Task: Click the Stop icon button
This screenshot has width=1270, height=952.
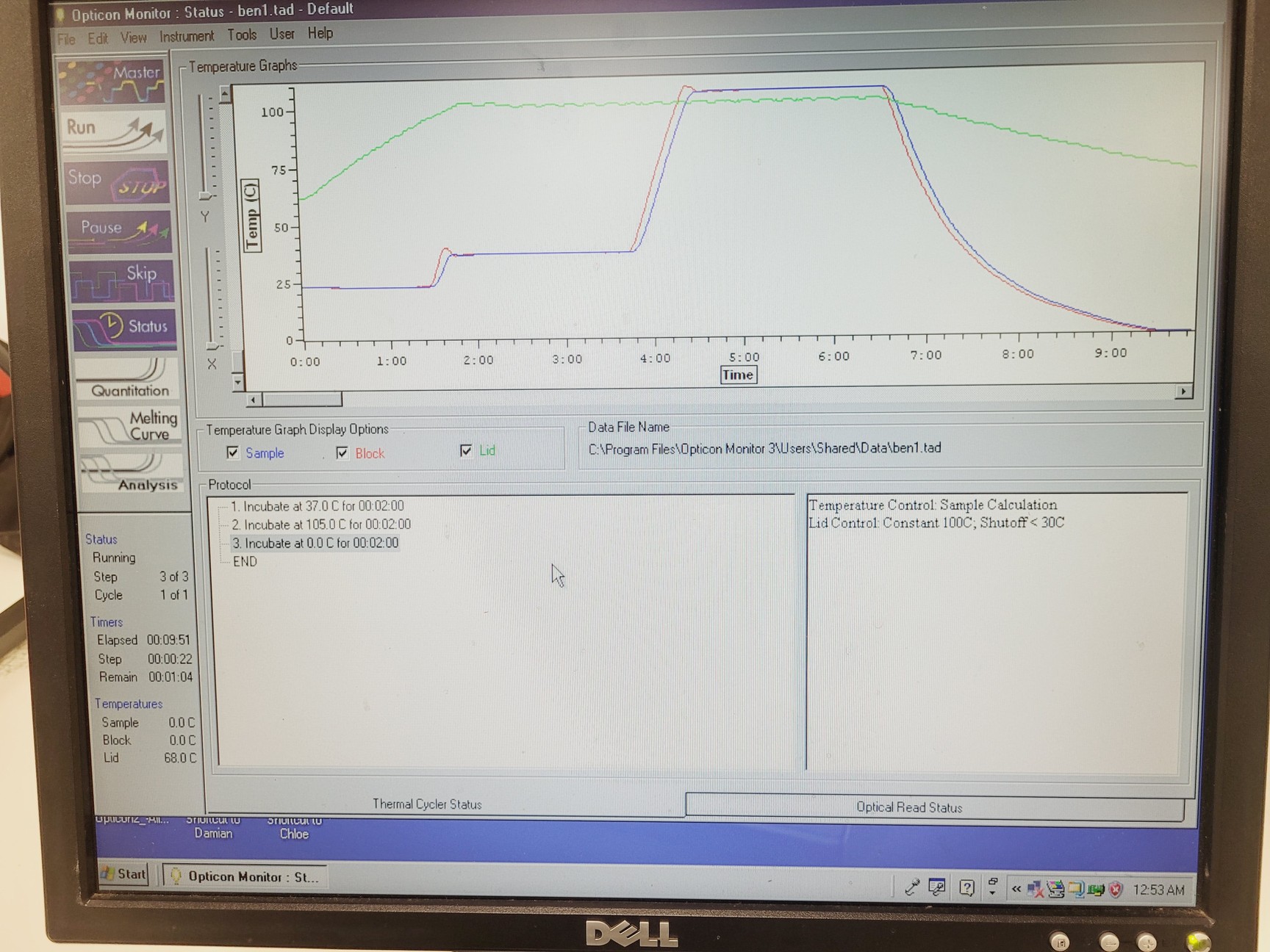Action: click(118, 181)
